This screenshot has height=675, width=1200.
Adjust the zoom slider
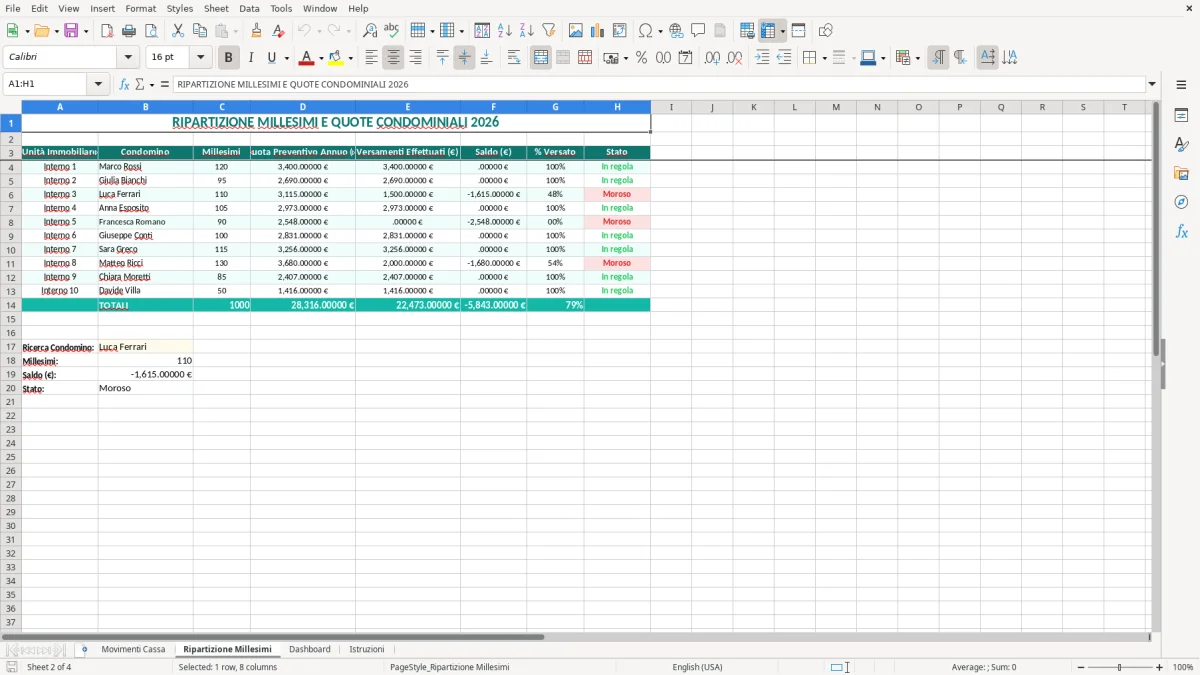1119,667
